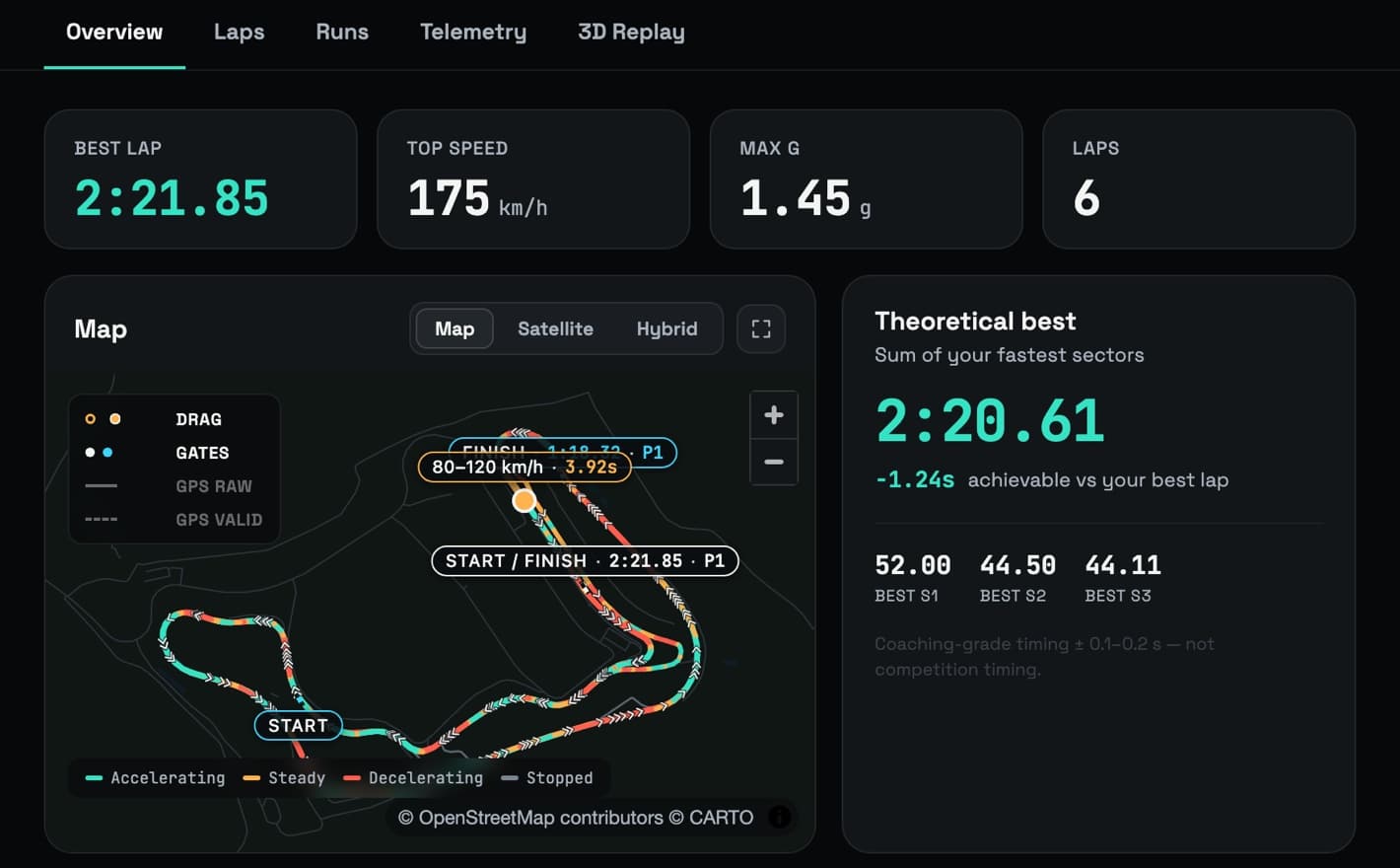Click the START / FINISH 2:21.85 label
Image resolution: width=1400 pixels, height=868 pixels.
coord(585,561)
